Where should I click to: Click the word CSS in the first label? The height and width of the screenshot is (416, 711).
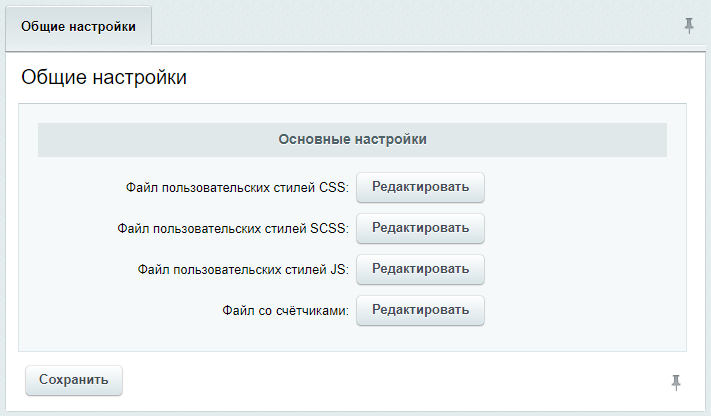(333, 187)
